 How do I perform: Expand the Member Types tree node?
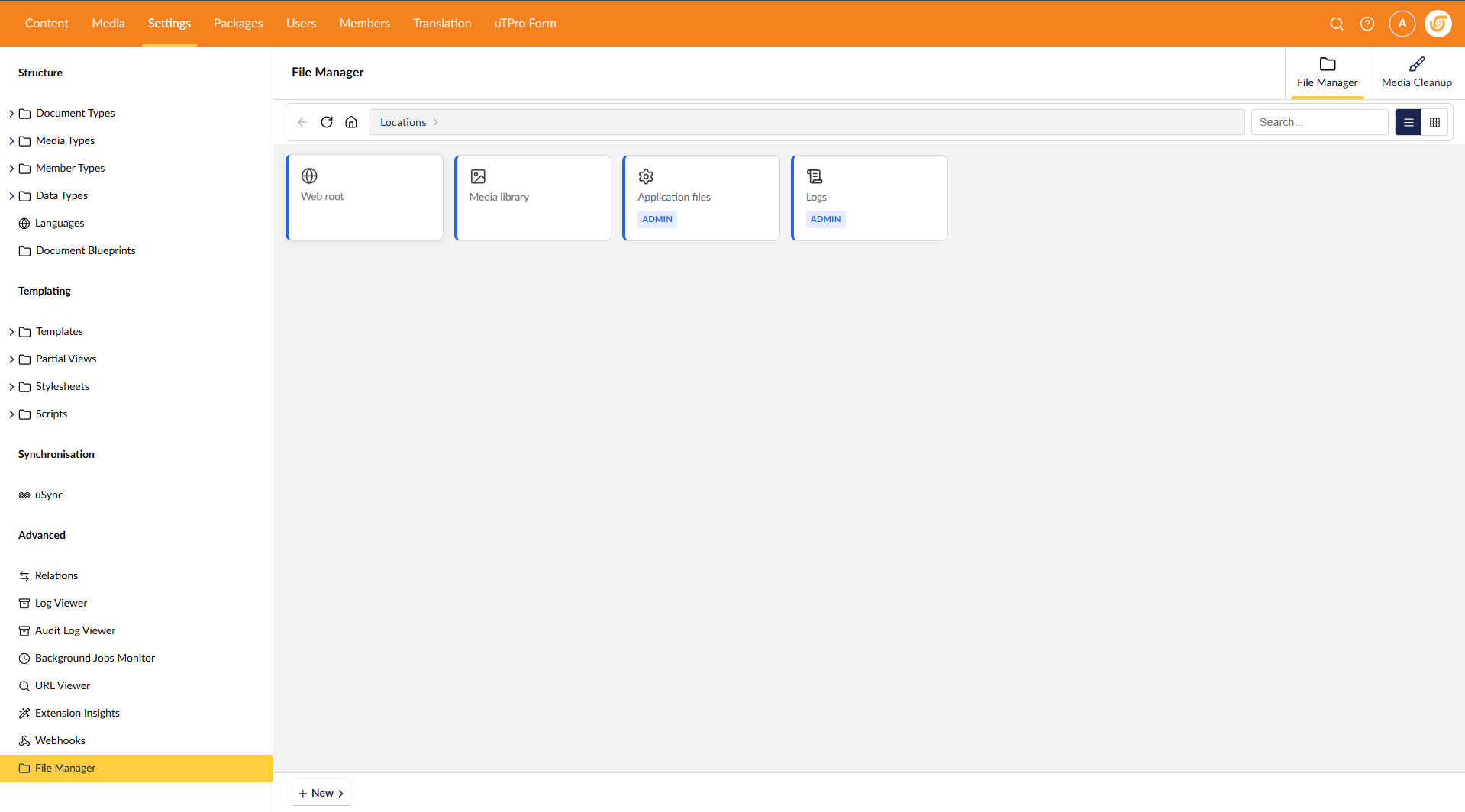[x=11, y=169]
